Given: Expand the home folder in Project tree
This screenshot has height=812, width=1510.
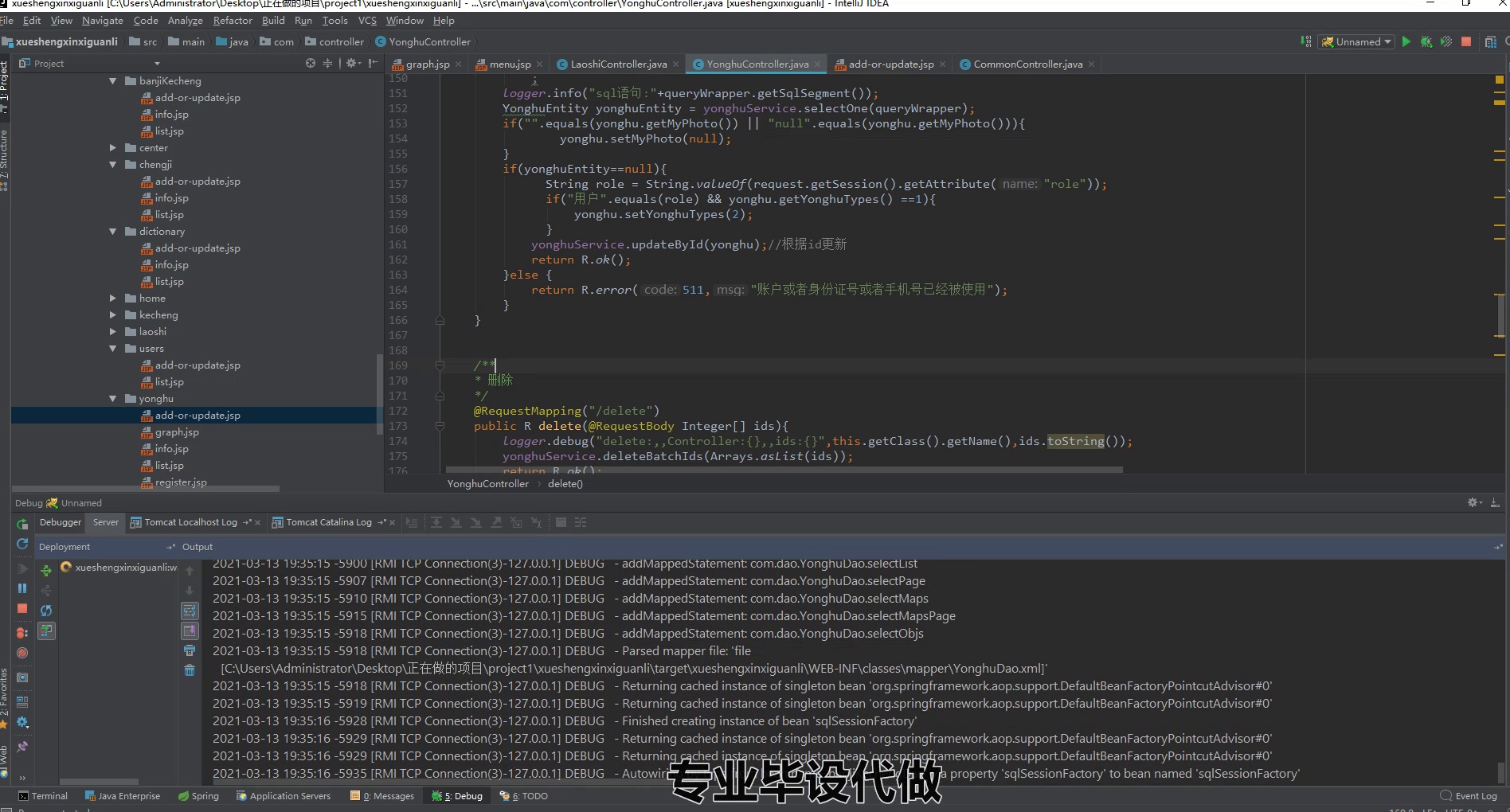Looking at the screenshot, I should pyautogui.click(x=114, y=298).
